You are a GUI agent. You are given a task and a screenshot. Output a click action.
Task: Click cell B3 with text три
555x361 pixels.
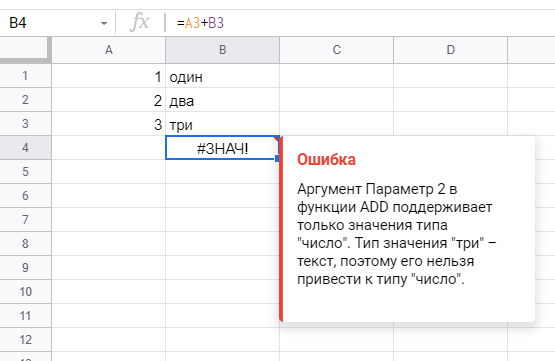pyautogui.click(x=222, y=124)
